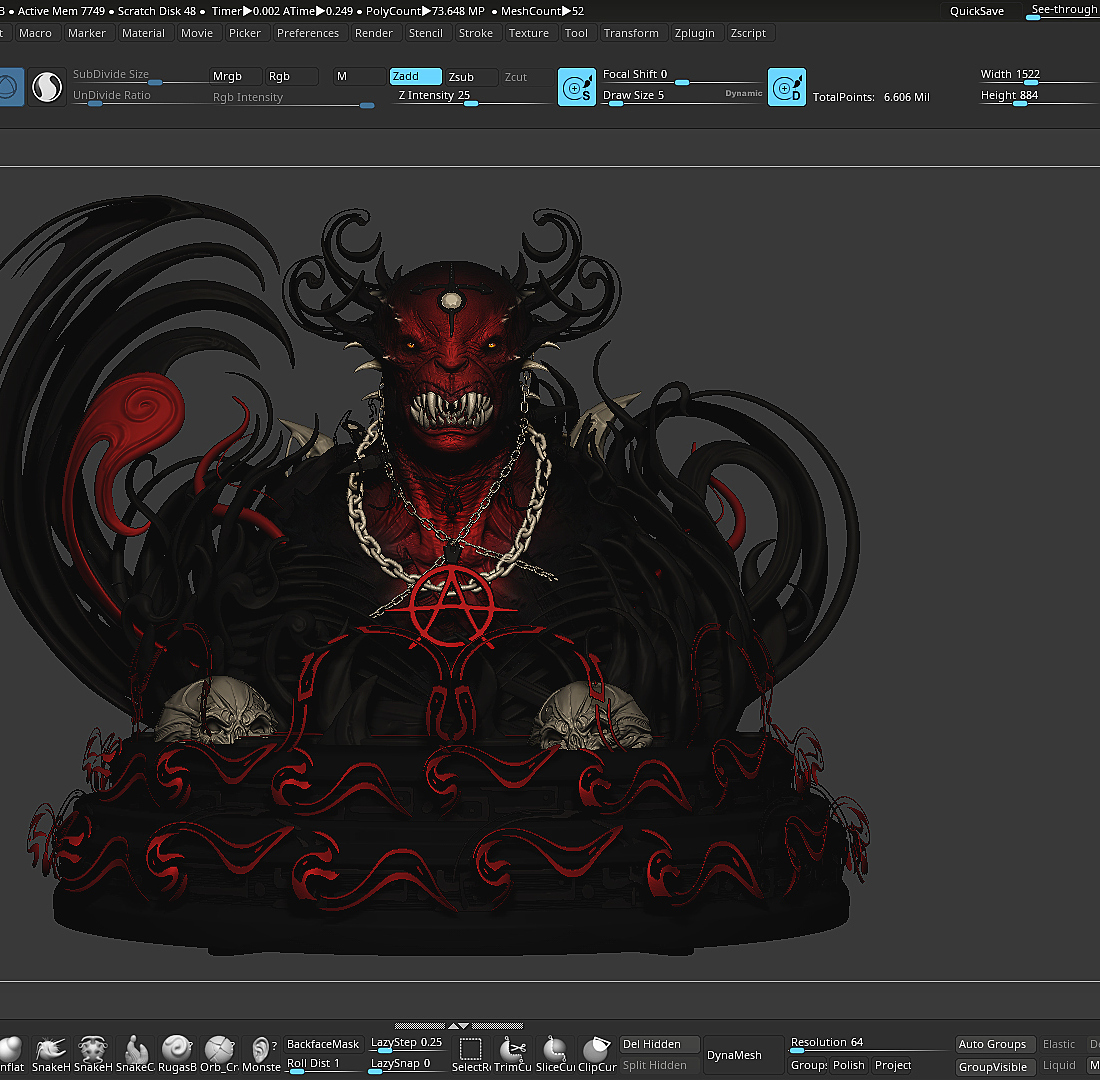Toggle Polish option for DynaMesh
This screenshot has height=1080, width=1100.
point(849,1065)
